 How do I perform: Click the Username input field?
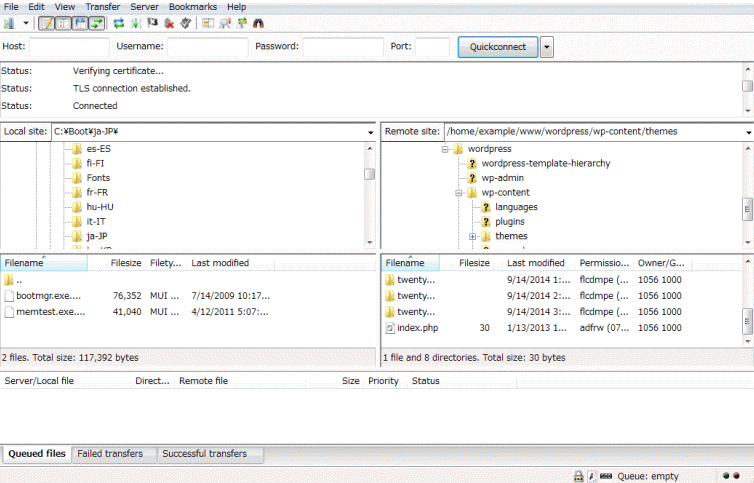coord(207,47)
